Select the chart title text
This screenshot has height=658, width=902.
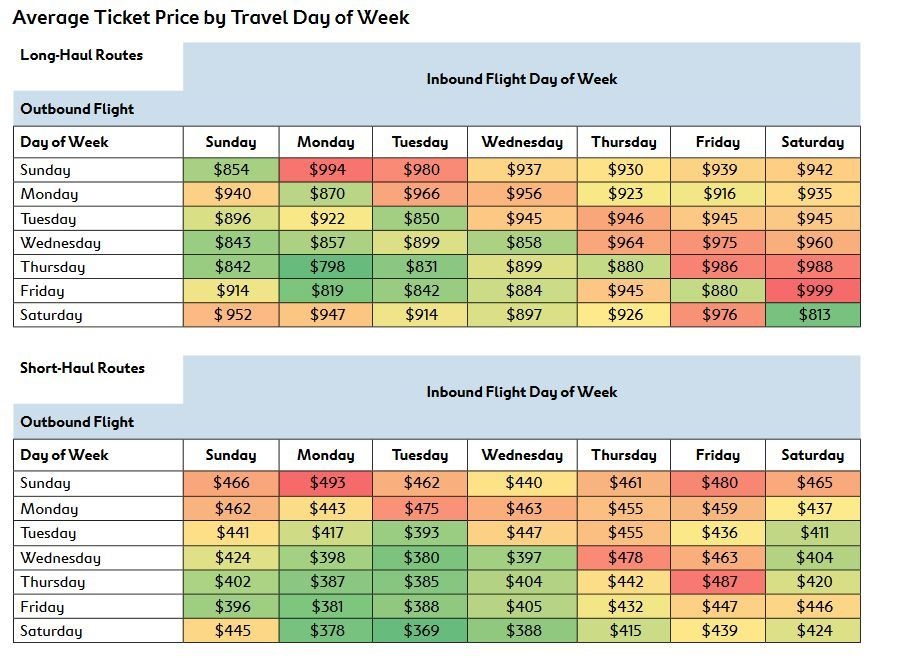(211, 18)
